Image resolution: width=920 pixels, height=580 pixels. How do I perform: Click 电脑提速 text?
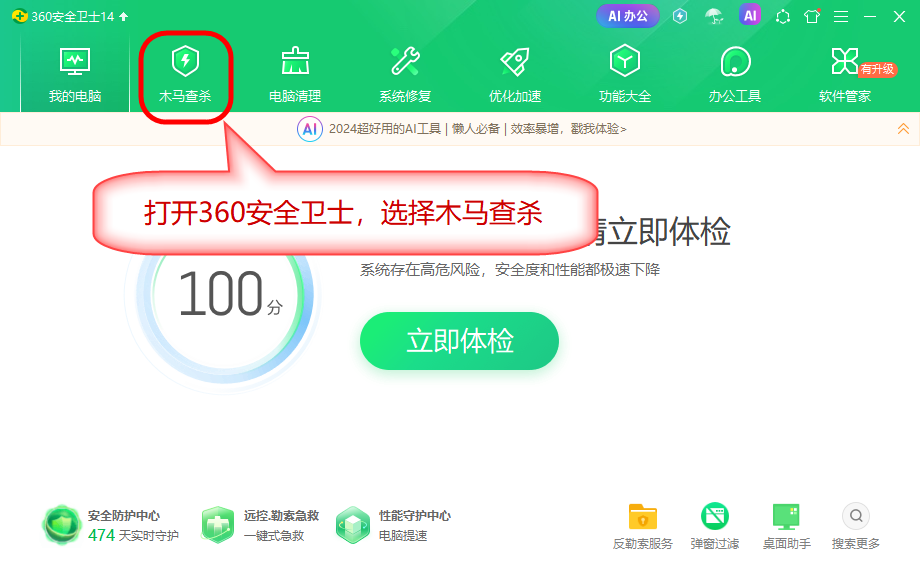pyautogui.click(x=403, y=535)
